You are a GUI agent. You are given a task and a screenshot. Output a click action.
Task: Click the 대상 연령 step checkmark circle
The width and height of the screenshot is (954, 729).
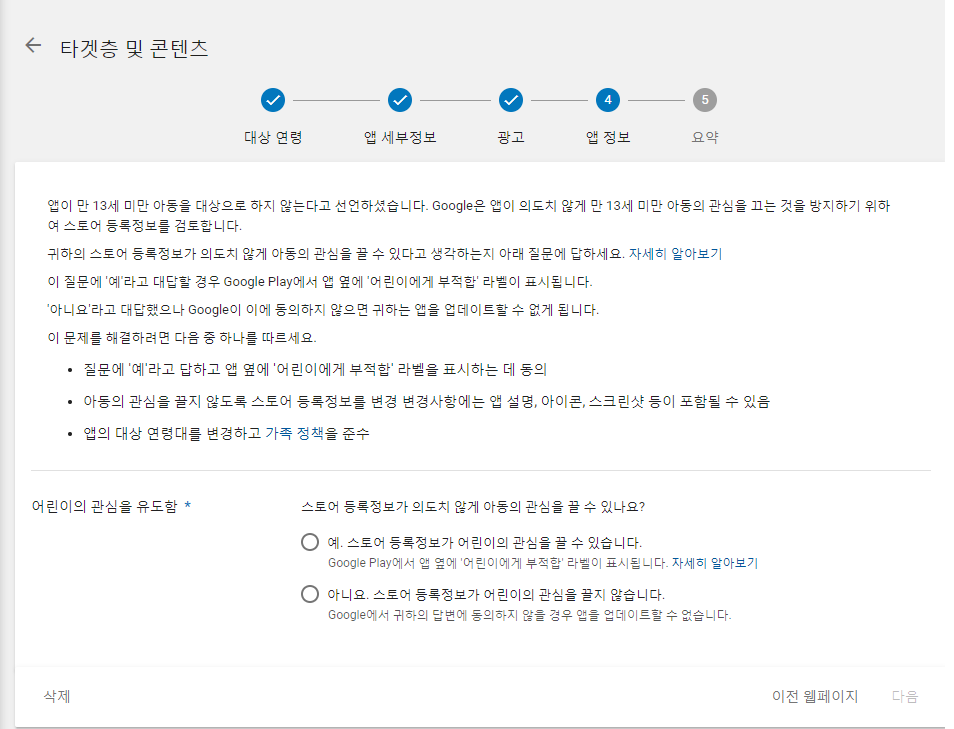273,100
